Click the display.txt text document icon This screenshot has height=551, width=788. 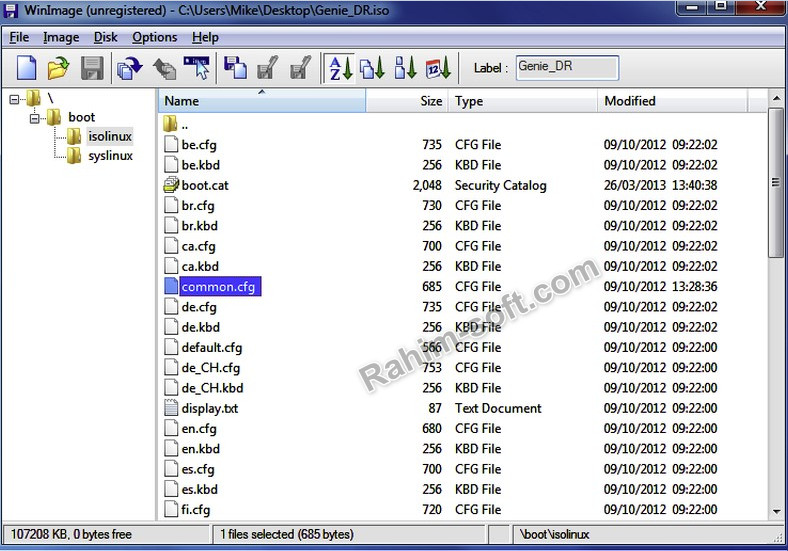click(171, 408)
